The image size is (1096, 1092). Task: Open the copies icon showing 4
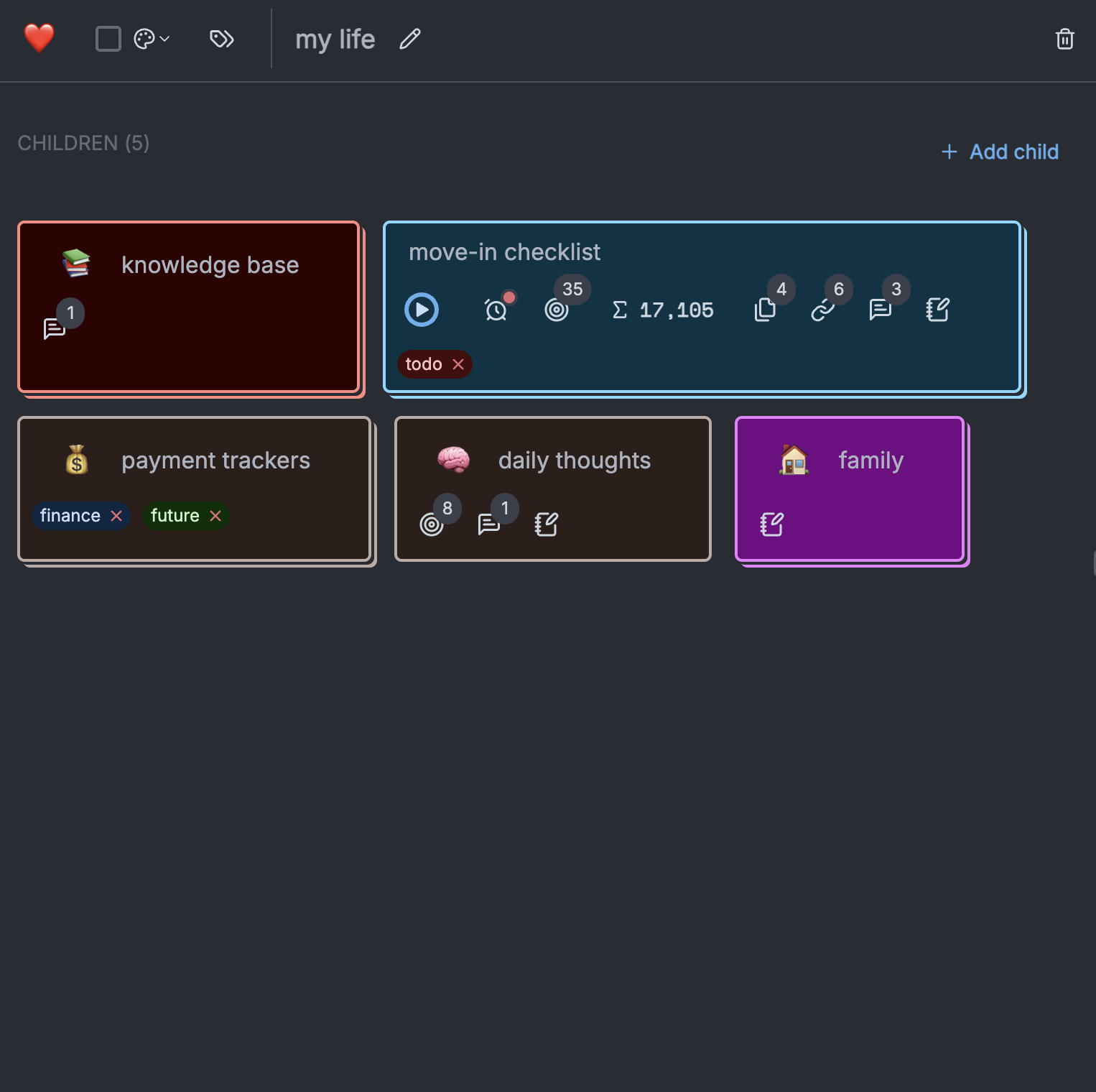(x=766, y=310)
